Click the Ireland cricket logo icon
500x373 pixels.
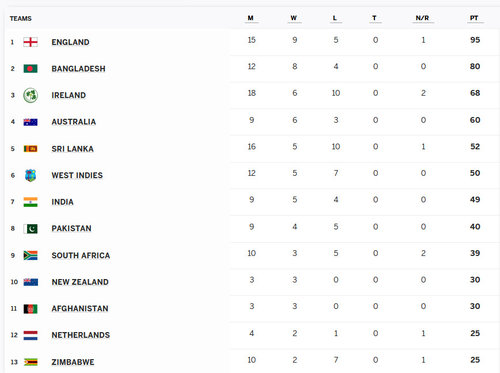30,95
